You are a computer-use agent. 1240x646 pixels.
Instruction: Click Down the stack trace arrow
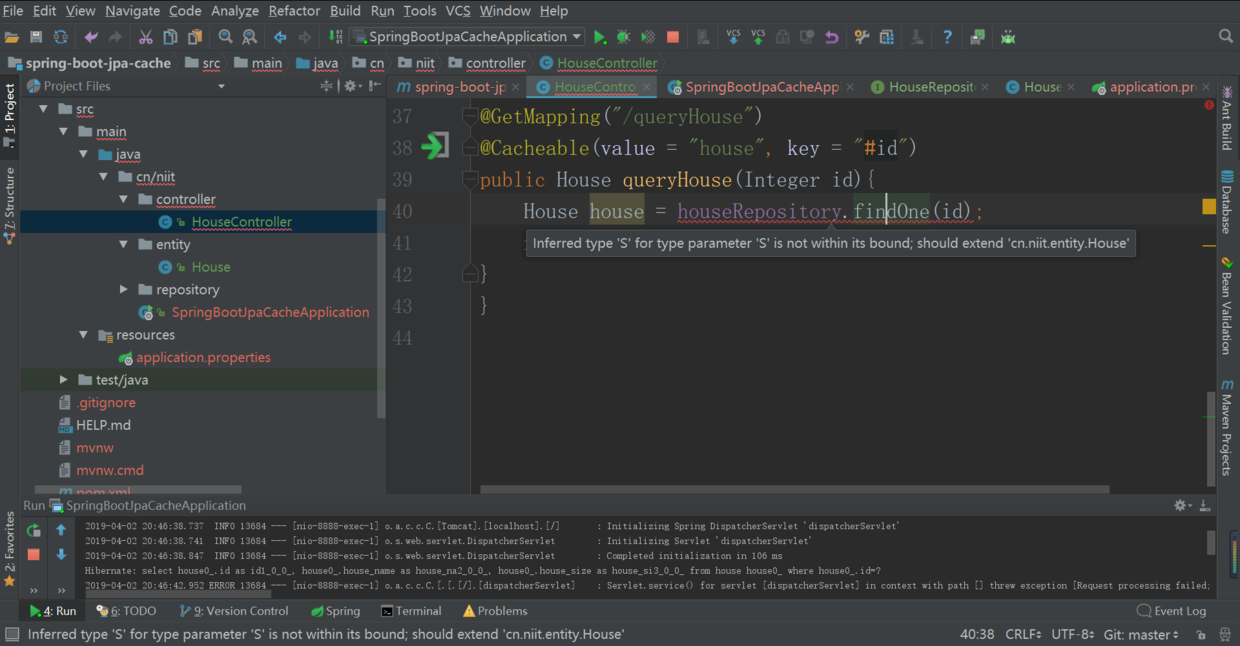(x=61, y=554)
